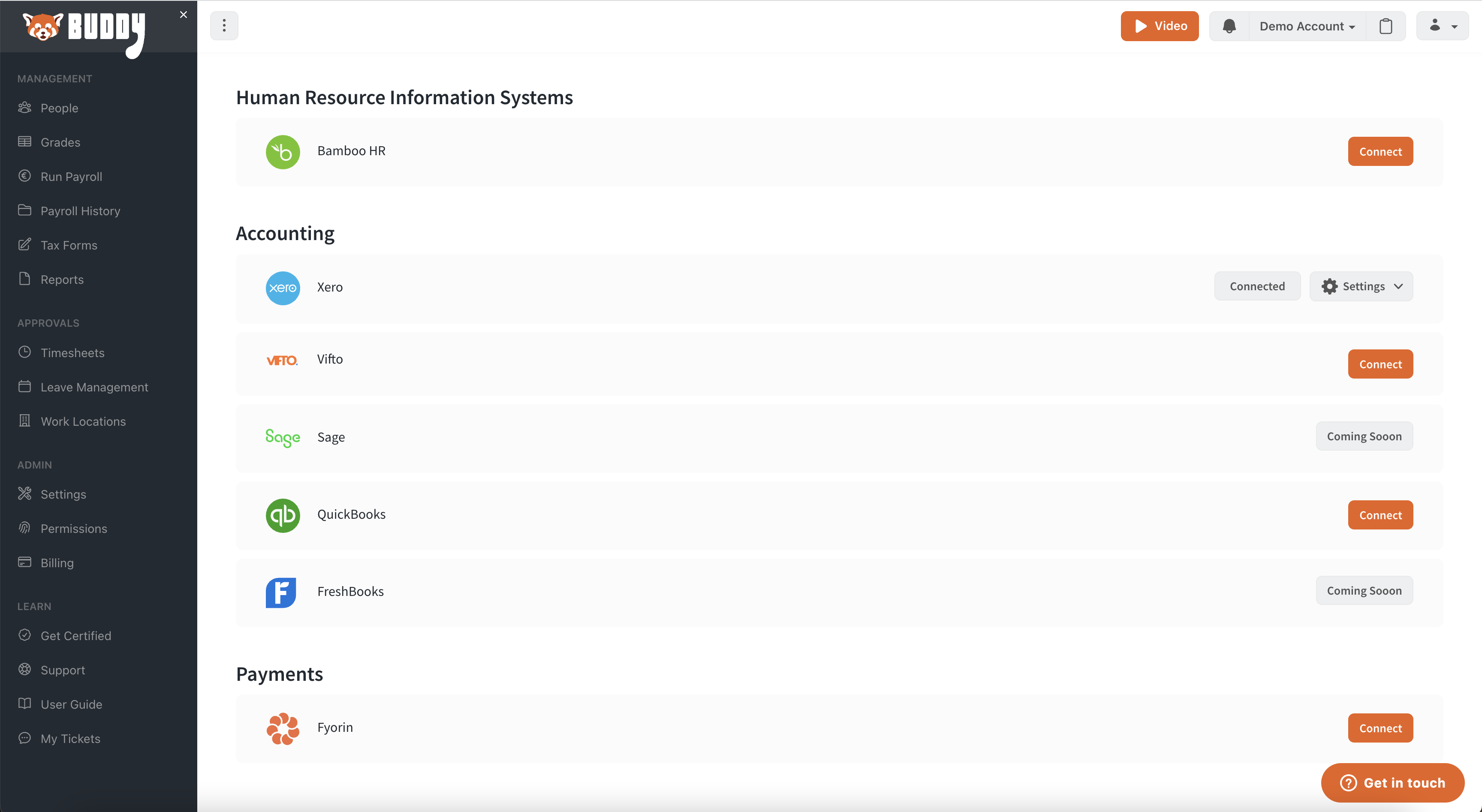This screenshot has width=1482, height=812.
Task: Click the Timesheets clock icon
Action: pyautogui.click(x=25, y=352)
